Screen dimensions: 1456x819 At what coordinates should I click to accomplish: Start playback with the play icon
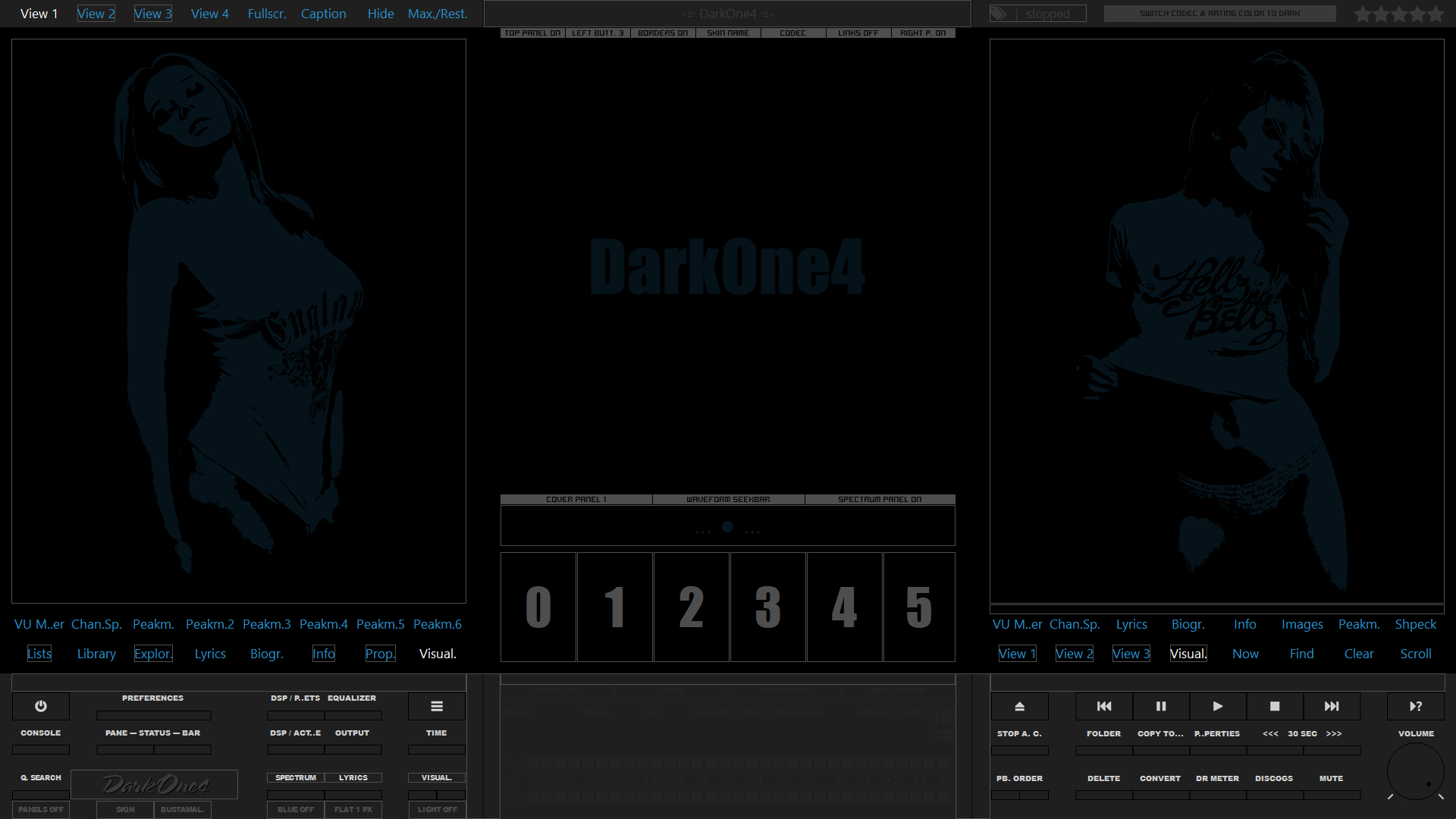tap(1218, 706)
